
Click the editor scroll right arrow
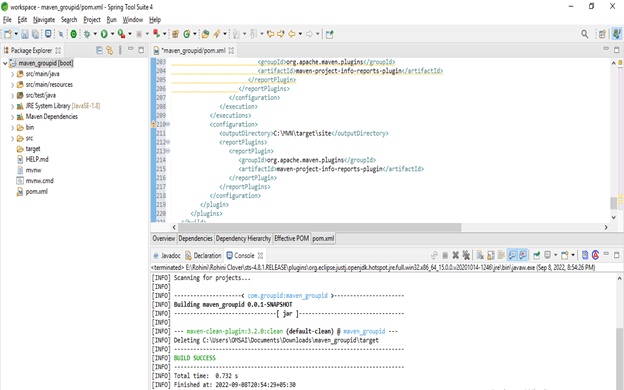point(606,227)
